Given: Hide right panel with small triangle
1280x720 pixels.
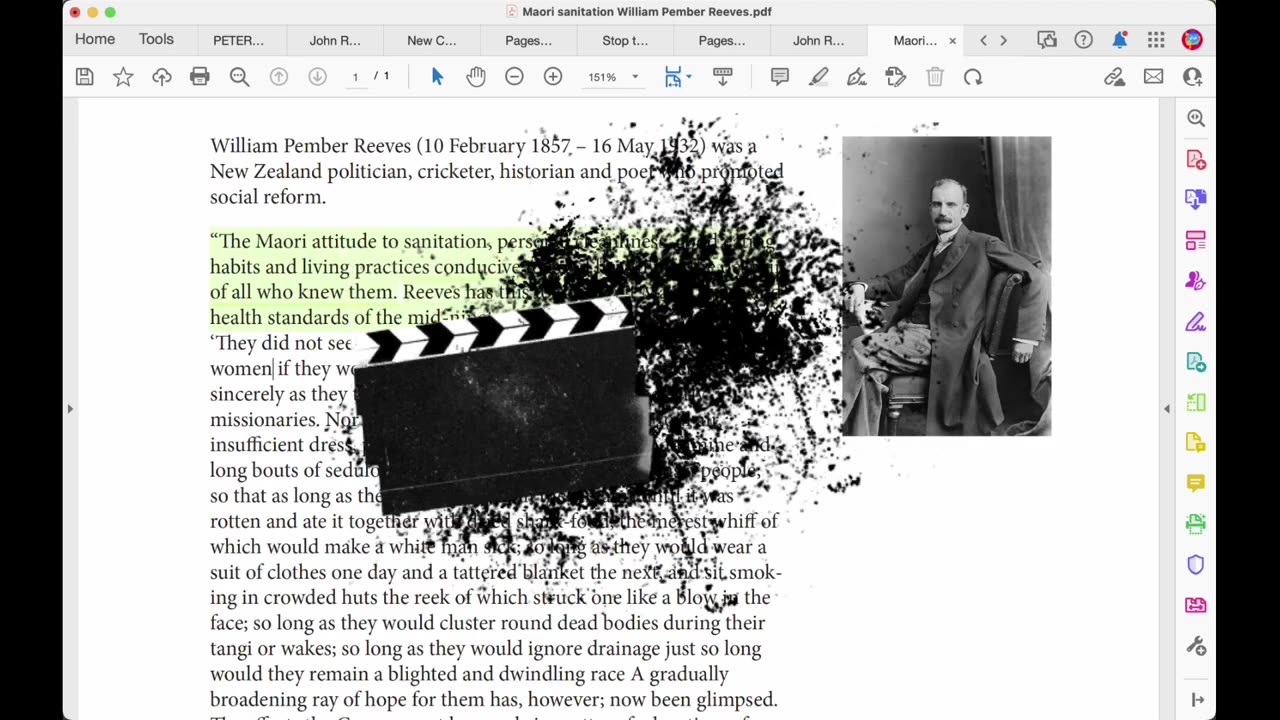Looking at the screenshot, I should (x=1166, y=408).
